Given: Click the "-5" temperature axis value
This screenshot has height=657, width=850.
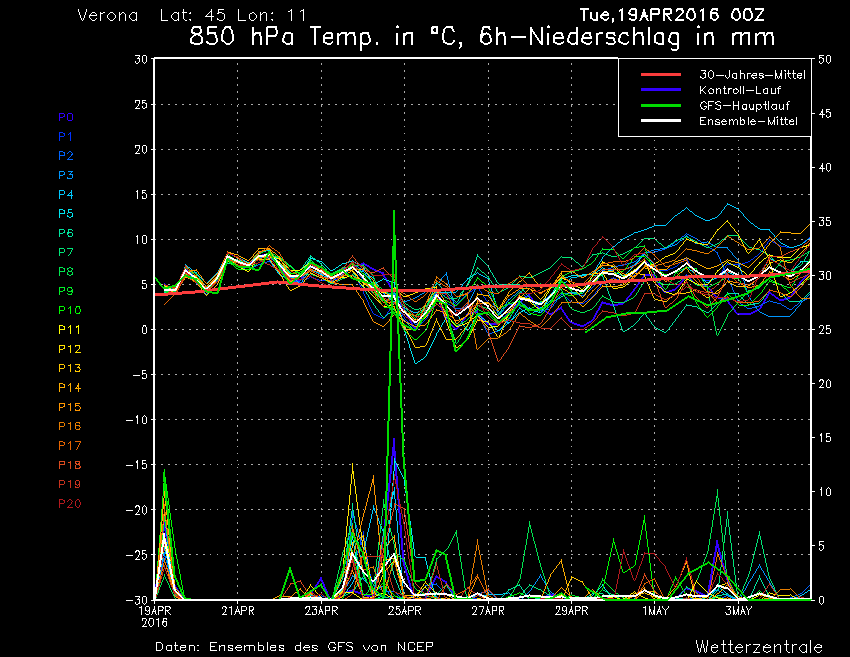Looking at the screenshot, I should click(140, 375).
